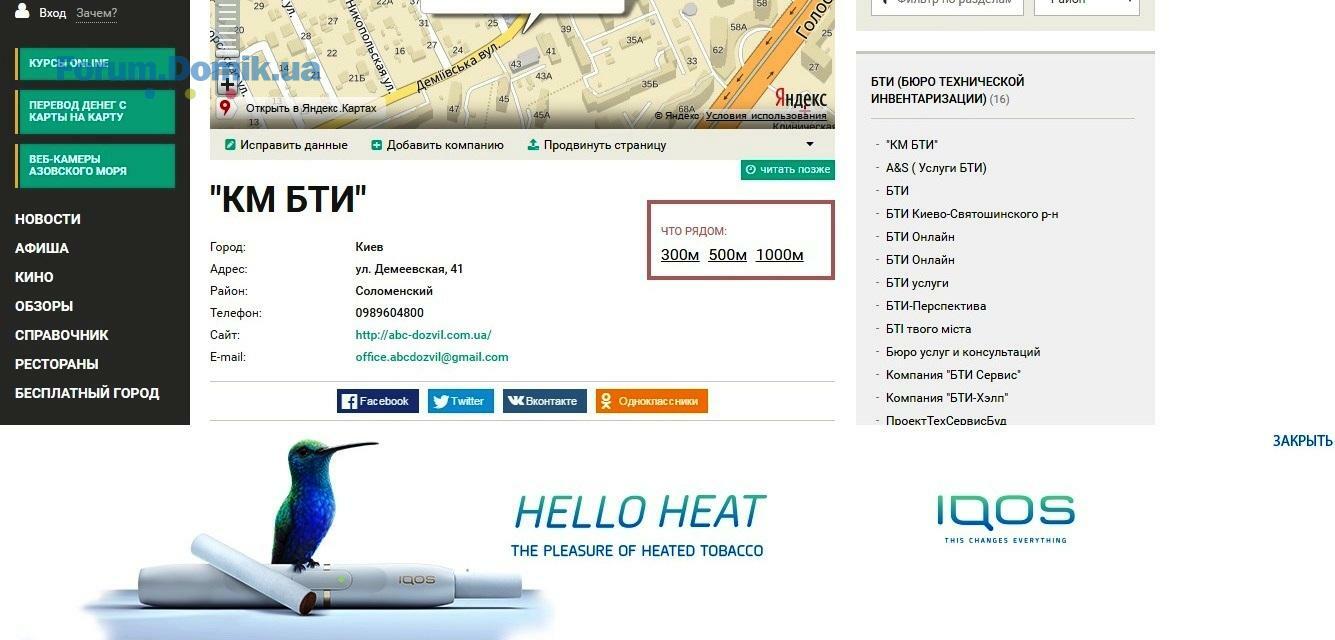Share page via Одноклассники button
This screenshot has width=1335, height=640.
(652, 401)
